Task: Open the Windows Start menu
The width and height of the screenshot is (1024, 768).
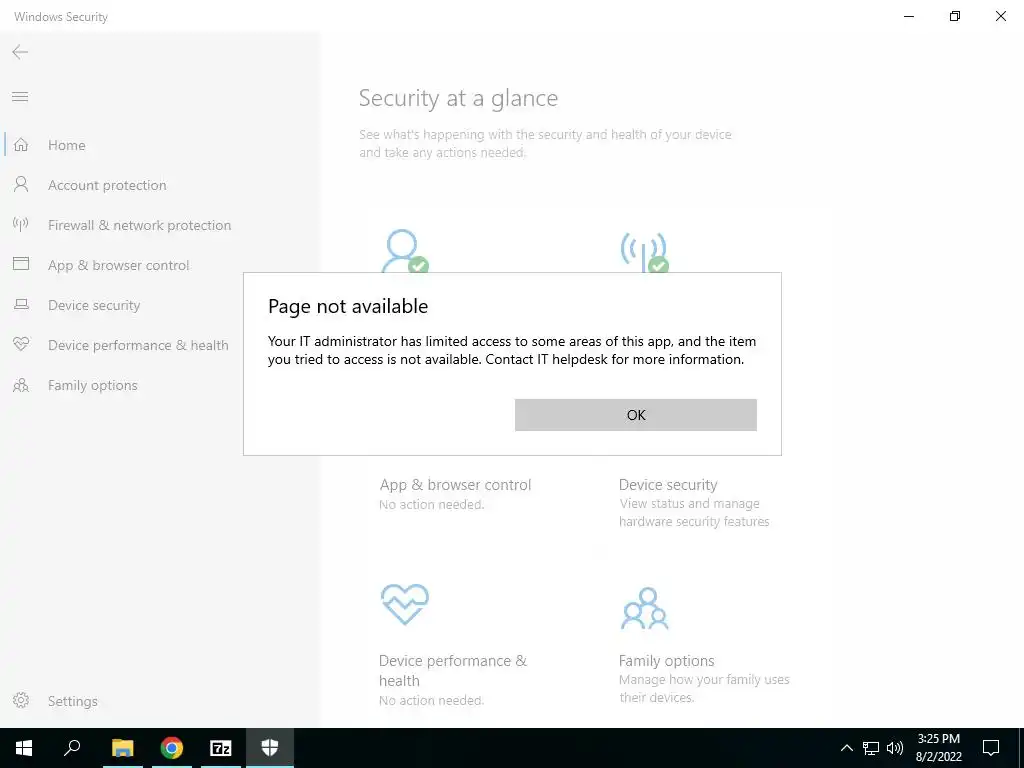Action: tap(24, 748)
